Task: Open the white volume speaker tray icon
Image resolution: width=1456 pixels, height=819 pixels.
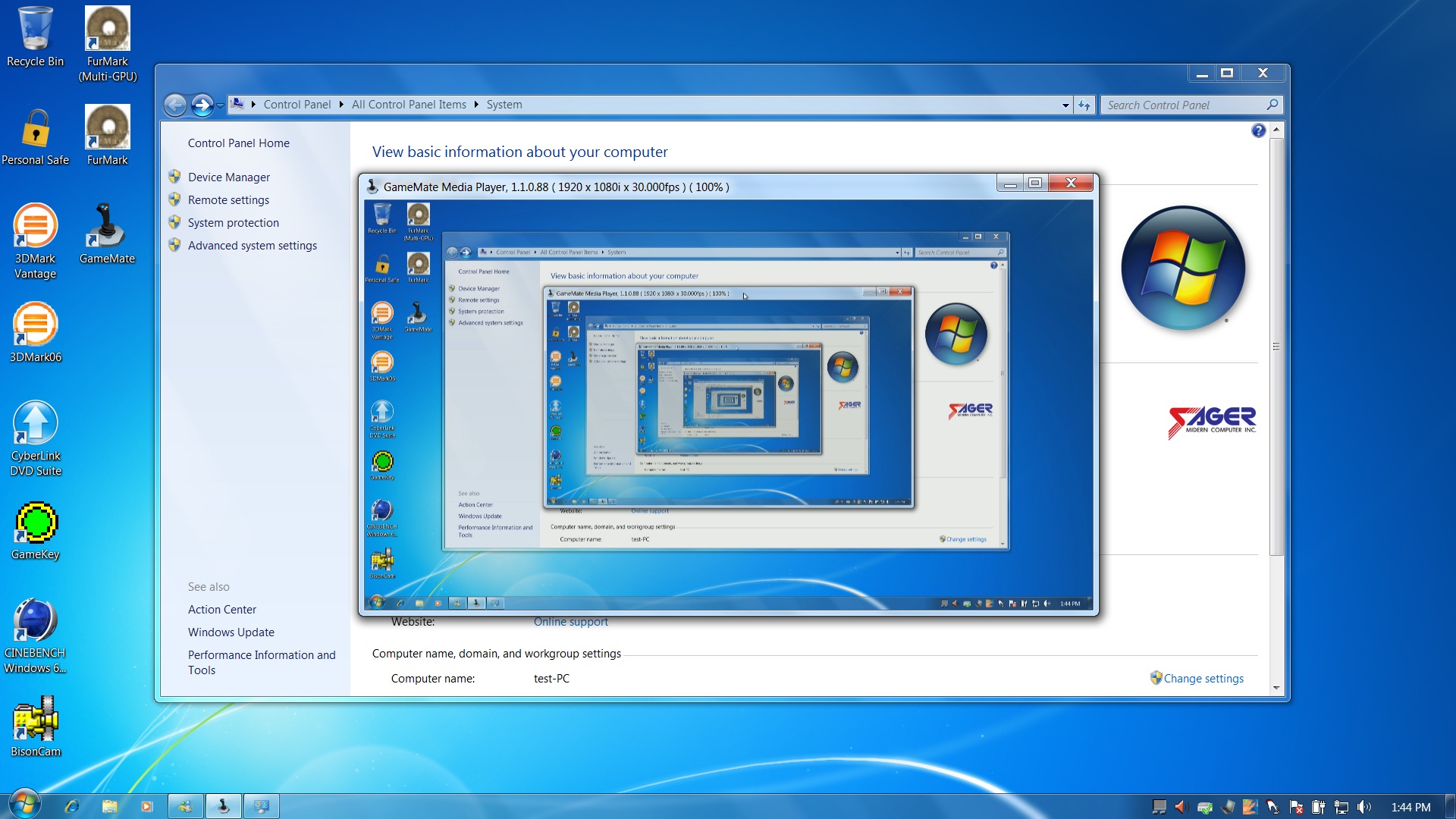Action: click(1364, 807)
